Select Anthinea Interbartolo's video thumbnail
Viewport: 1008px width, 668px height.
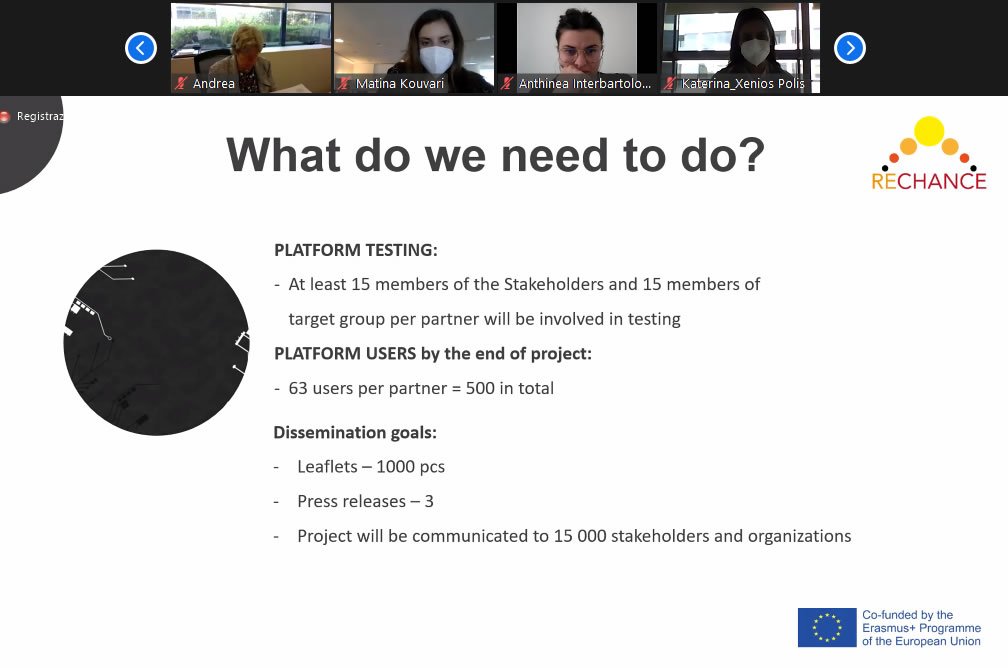[577, 48]
